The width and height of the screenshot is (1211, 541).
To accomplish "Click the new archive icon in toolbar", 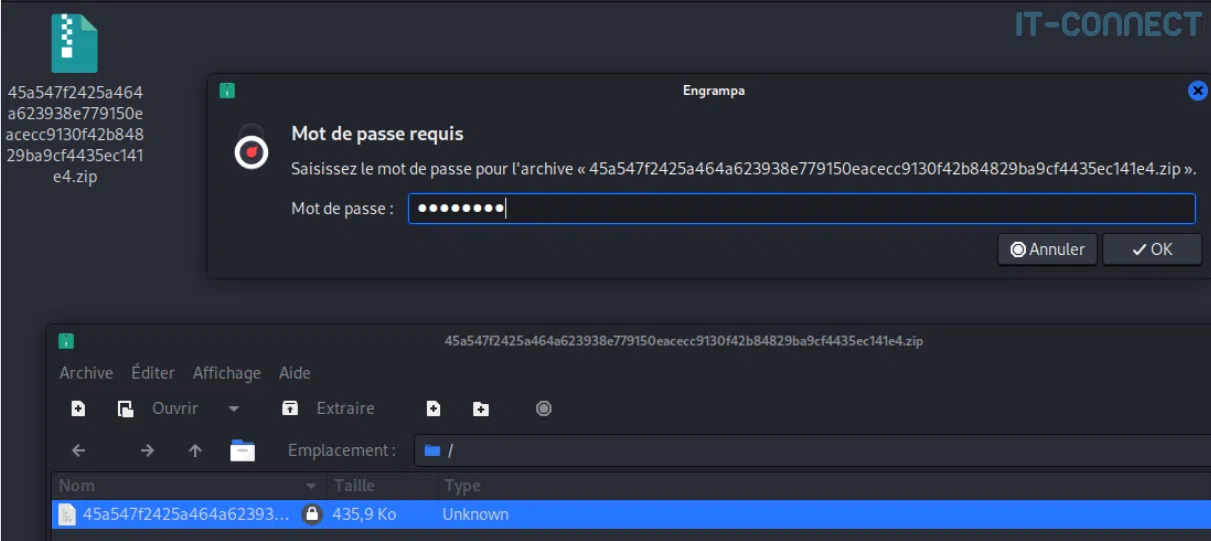I will click(78, 408).
